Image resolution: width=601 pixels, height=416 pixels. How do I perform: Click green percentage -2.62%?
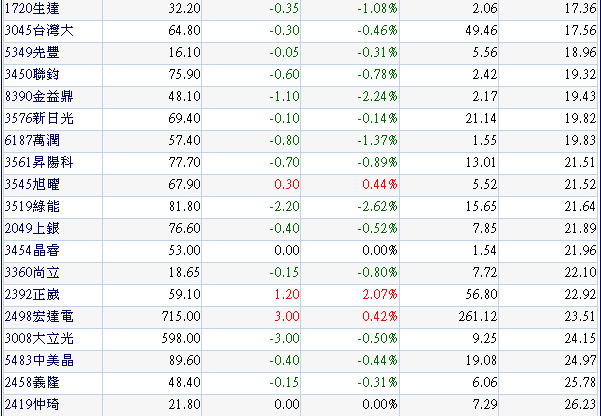pyautogui.click(x=378, y=206)
